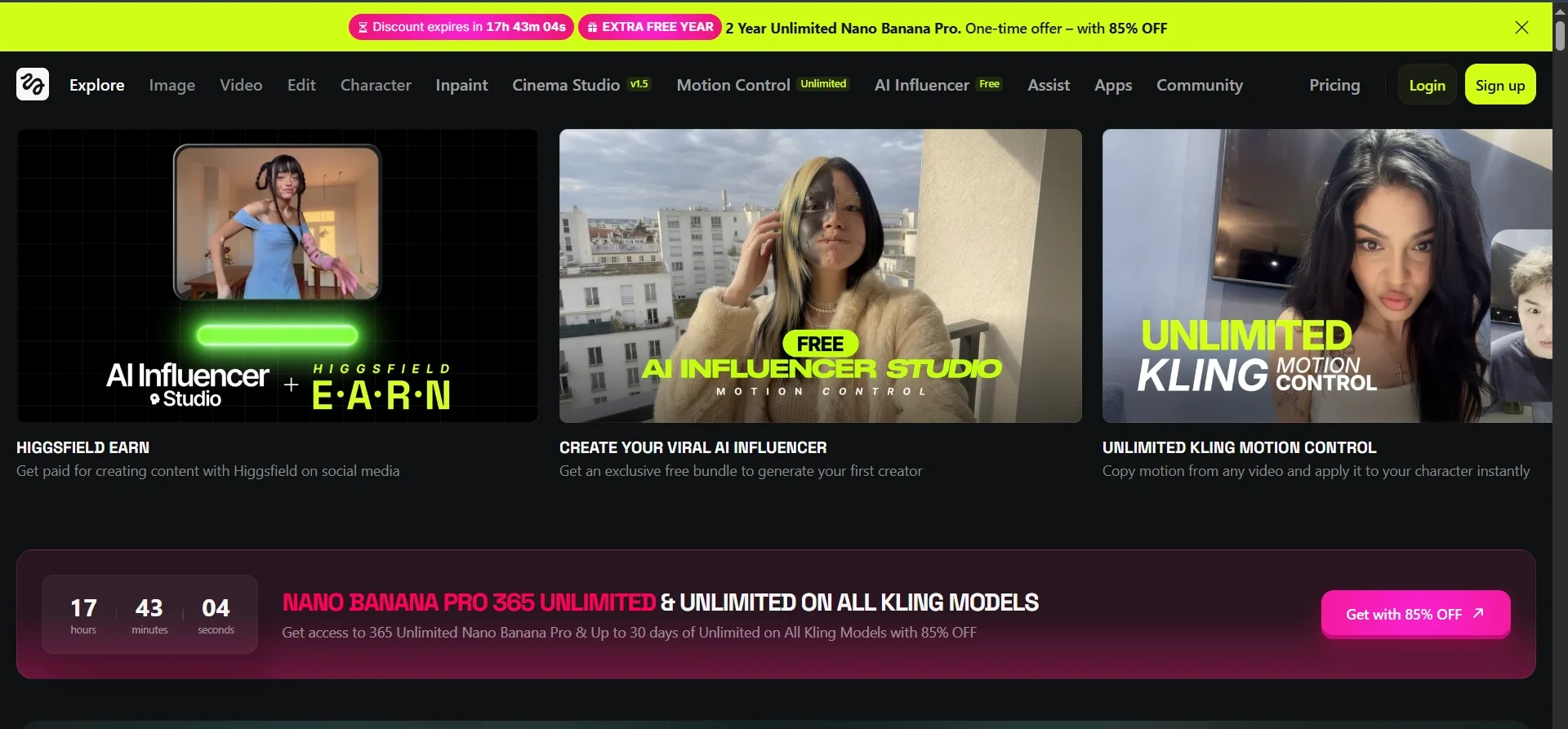Click Get with 85% OFF button
This screenshot has width=1568, height=729.
[1415, 614]
